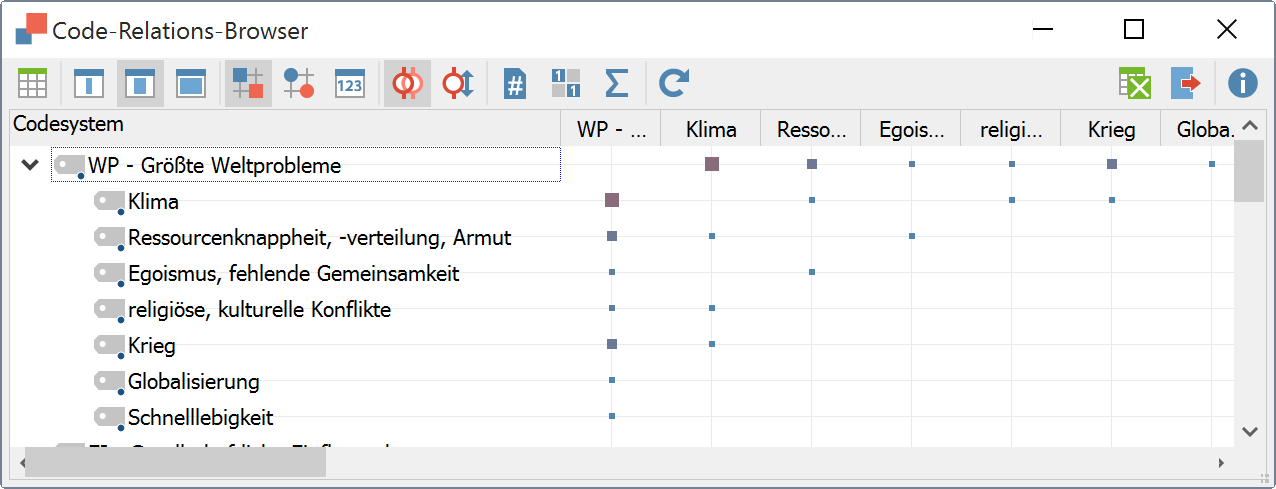The width and height of the screenshot is (1276, 489).
Task: Select the WP - Größte Weltprobleme row
Action: (x=306, y=165)
